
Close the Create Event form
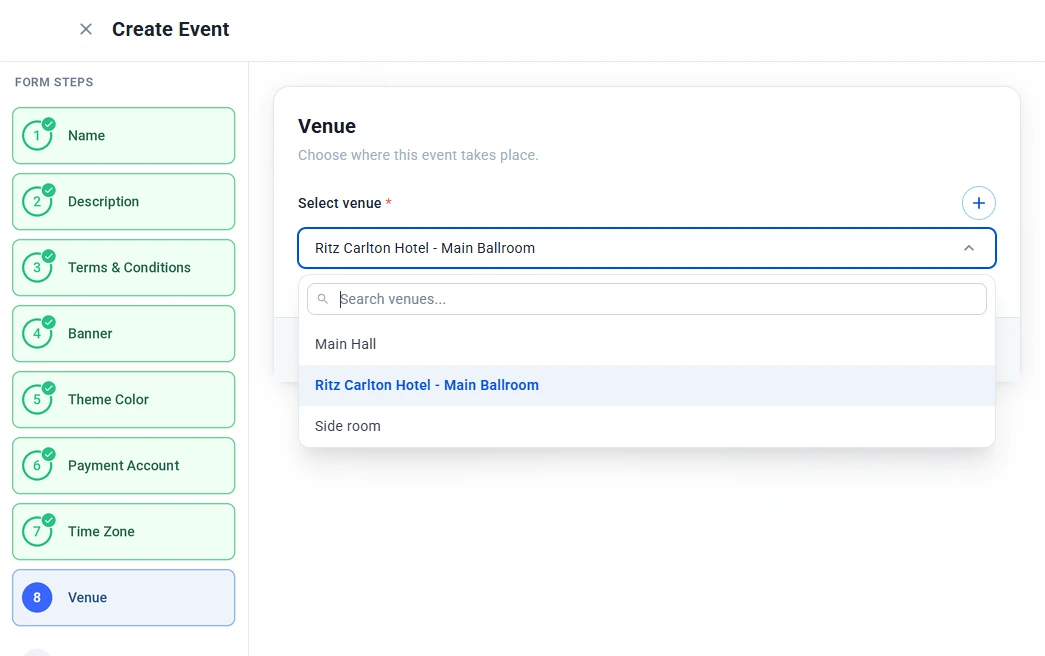86,29
